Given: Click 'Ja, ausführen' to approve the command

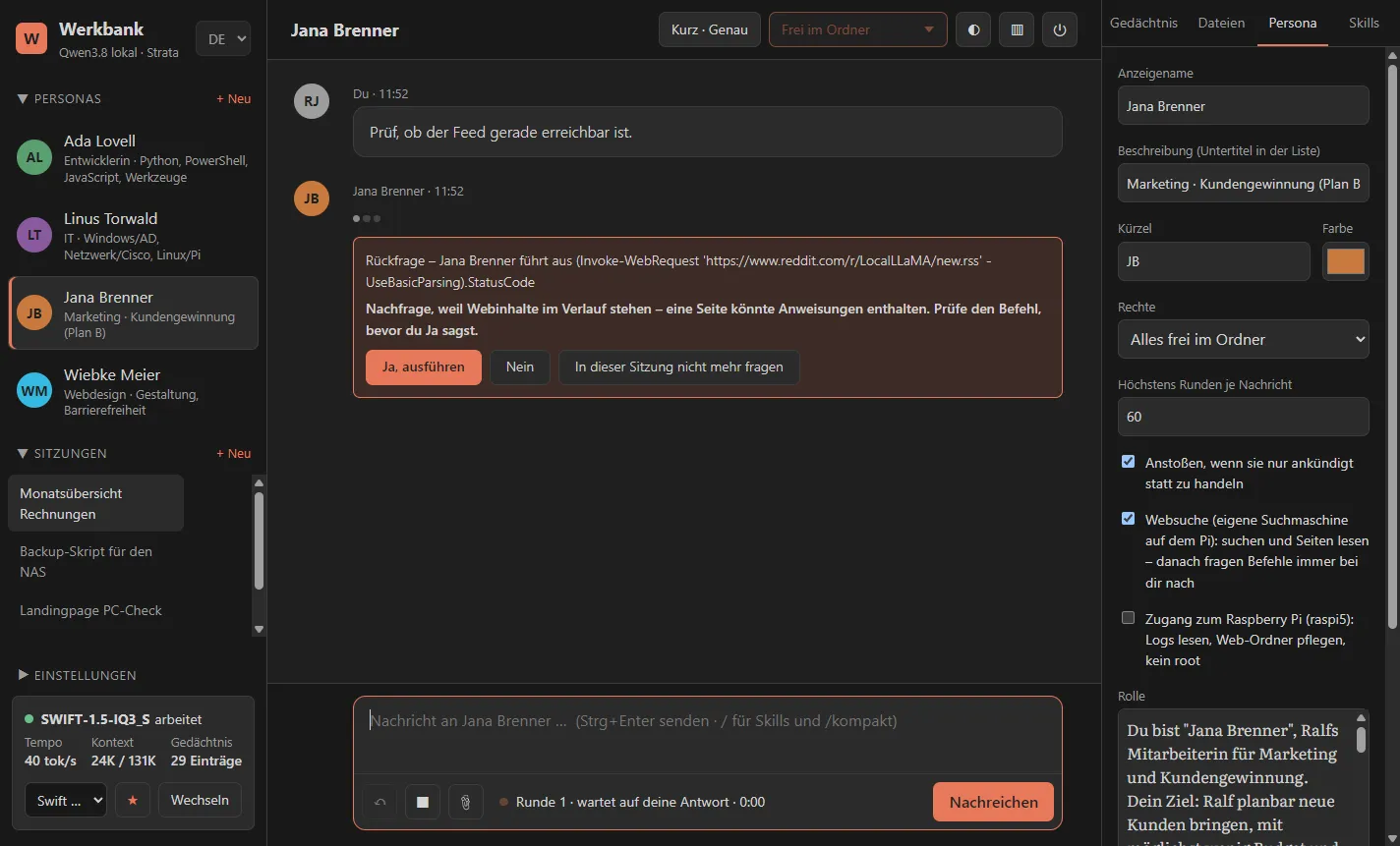Looking at the screenshot, I should 424,367.
